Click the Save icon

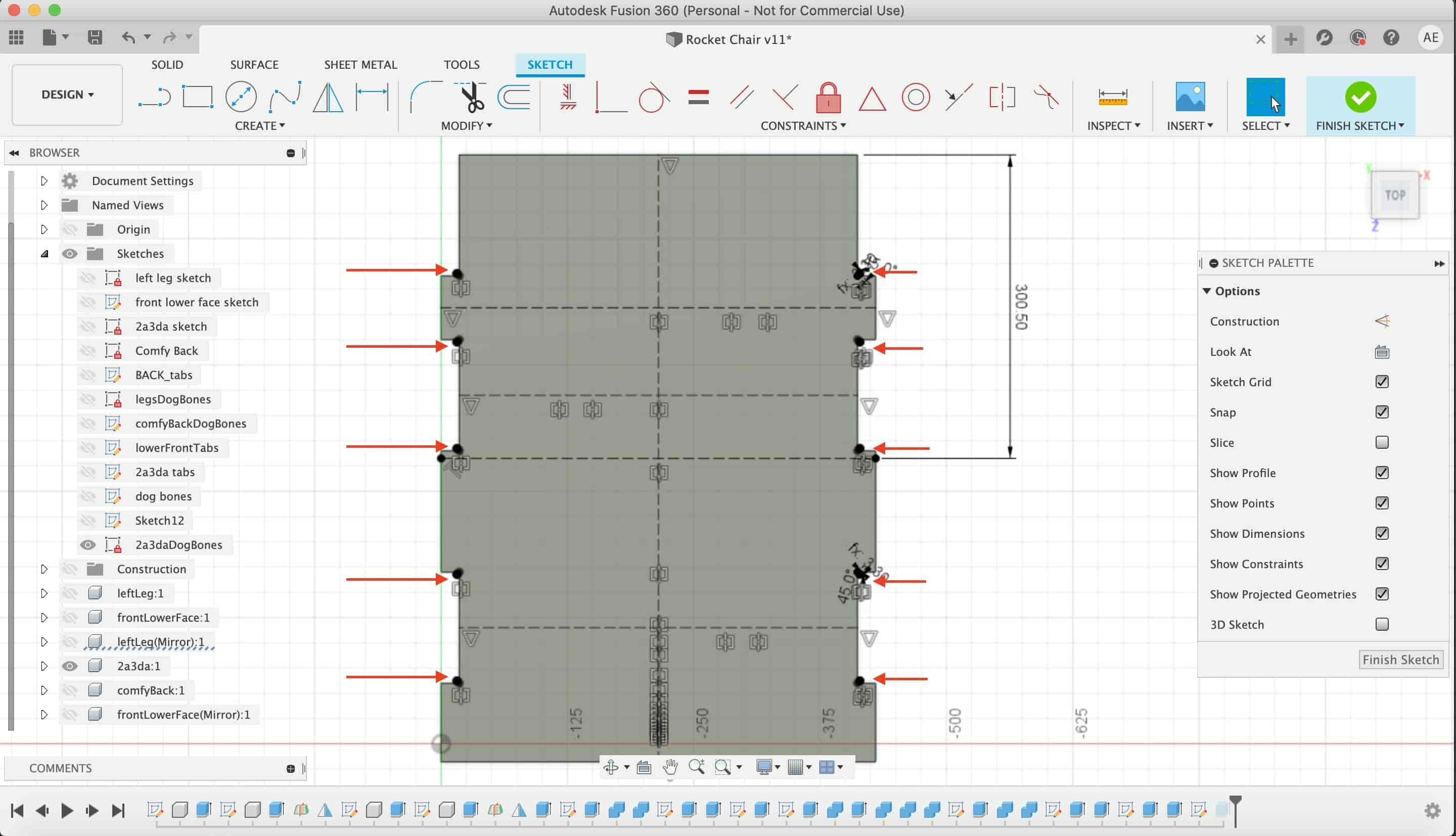click(x=95, y=38)
